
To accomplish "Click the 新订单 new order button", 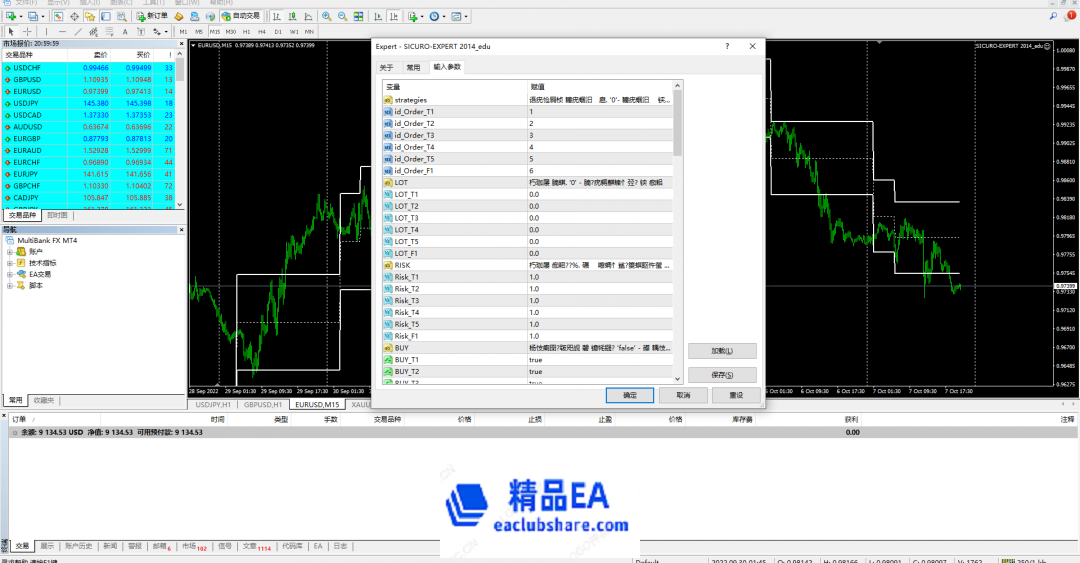I will tap(153, 16).
